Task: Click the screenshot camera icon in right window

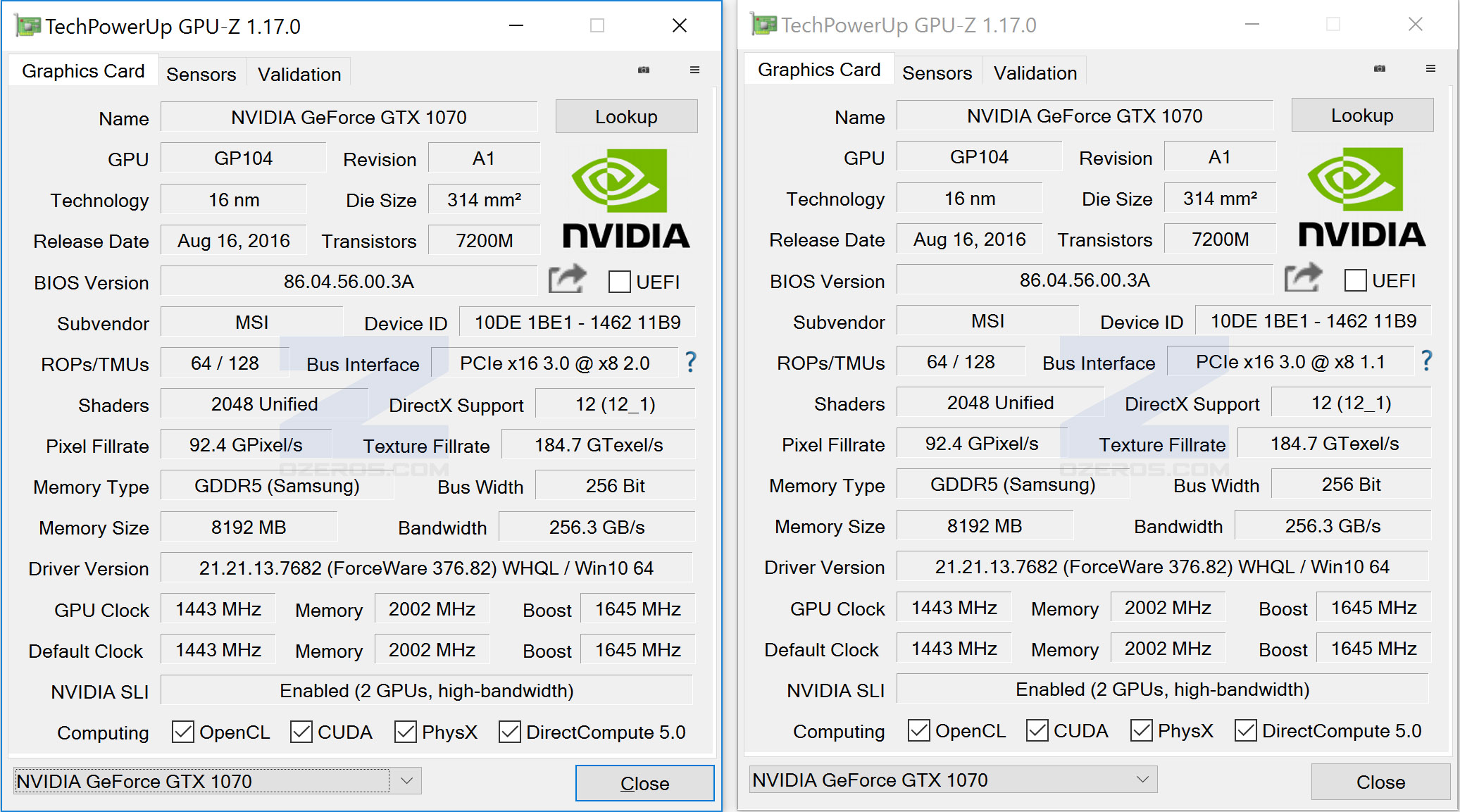Action: [x=1380, y=68]
